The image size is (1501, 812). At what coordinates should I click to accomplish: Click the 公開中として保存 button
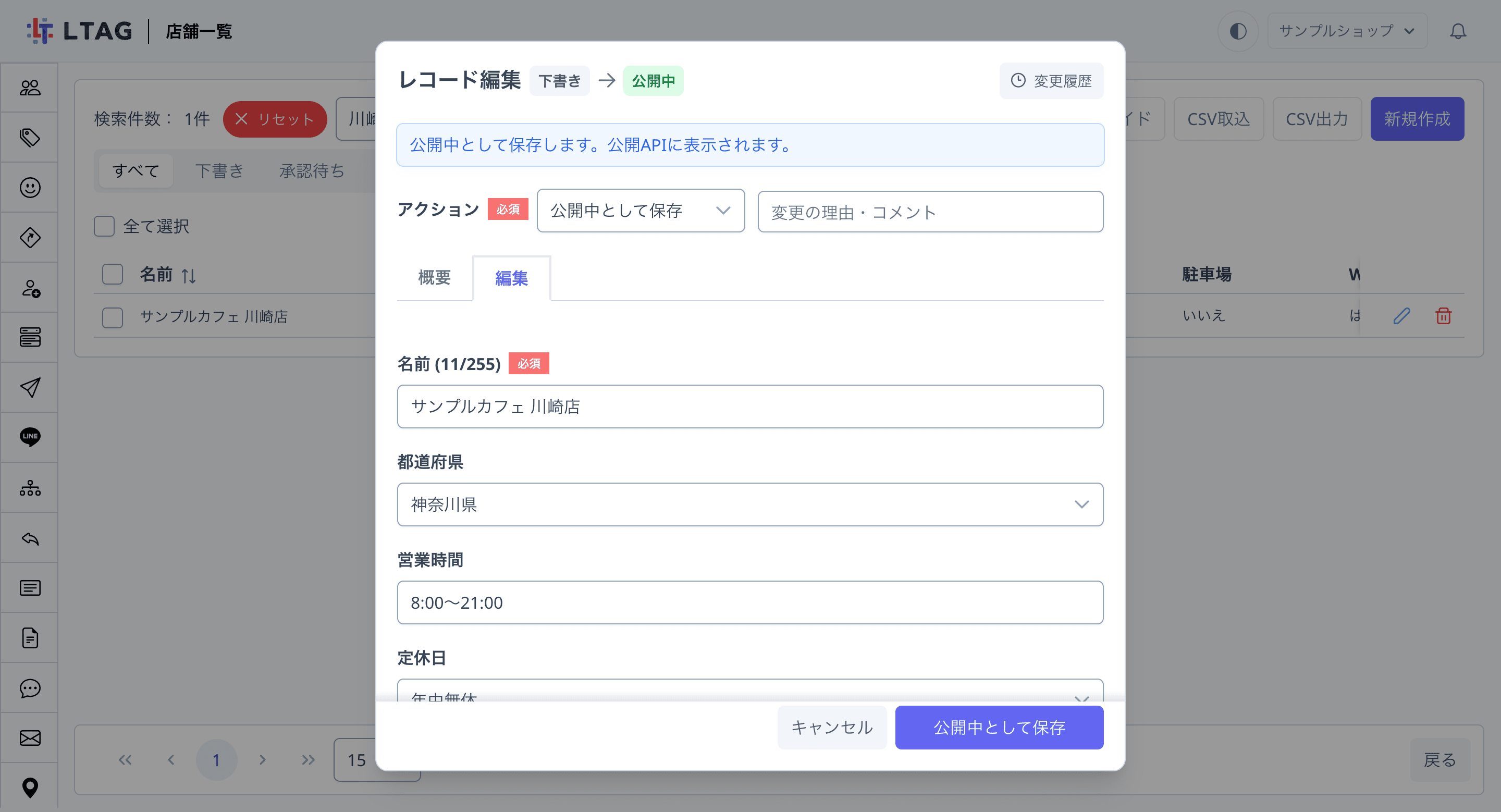pos(999,728)
